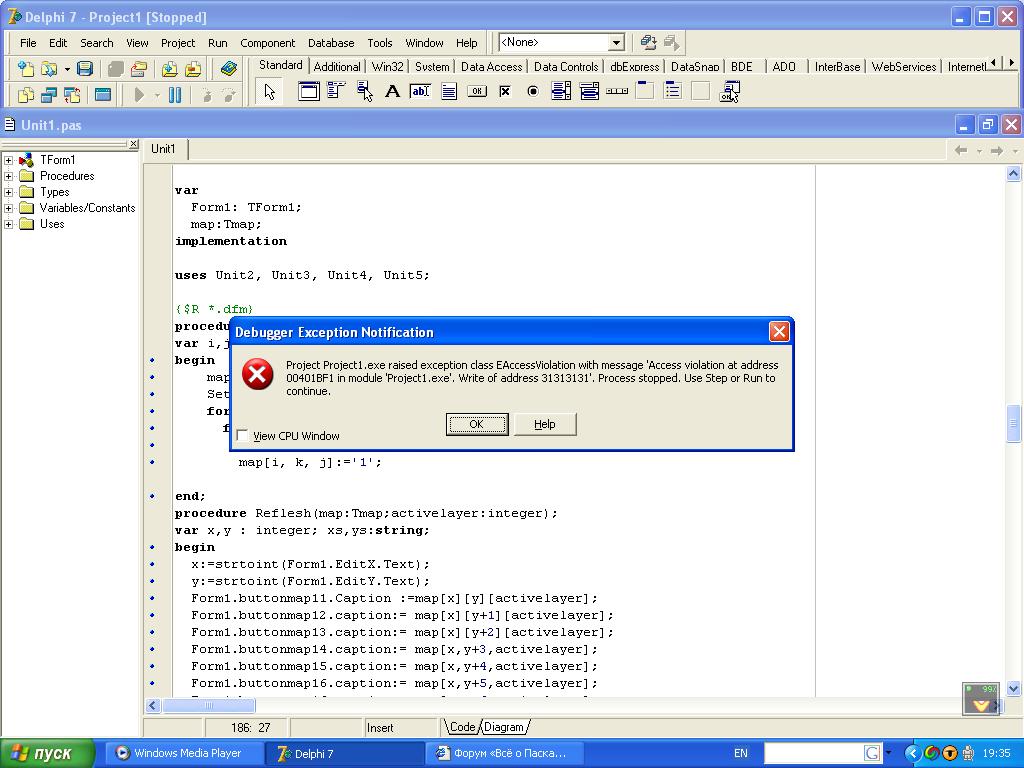Click the Run program play icon
This screenshot has width=1024, height=768.
(x=139, y=95)
